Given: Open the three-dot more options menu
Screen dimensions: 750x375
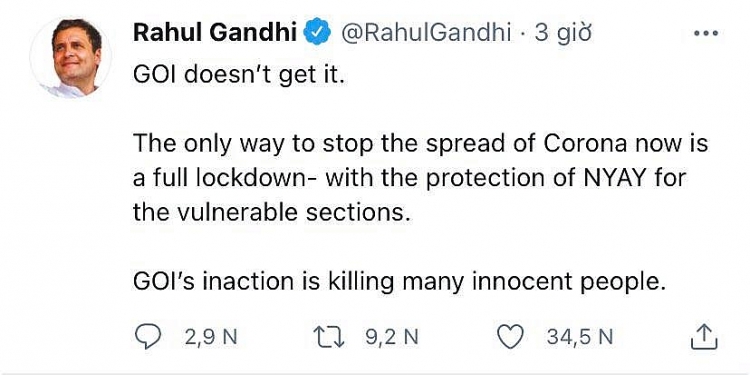Looking at the screenshot, I should tap(705, 34).
